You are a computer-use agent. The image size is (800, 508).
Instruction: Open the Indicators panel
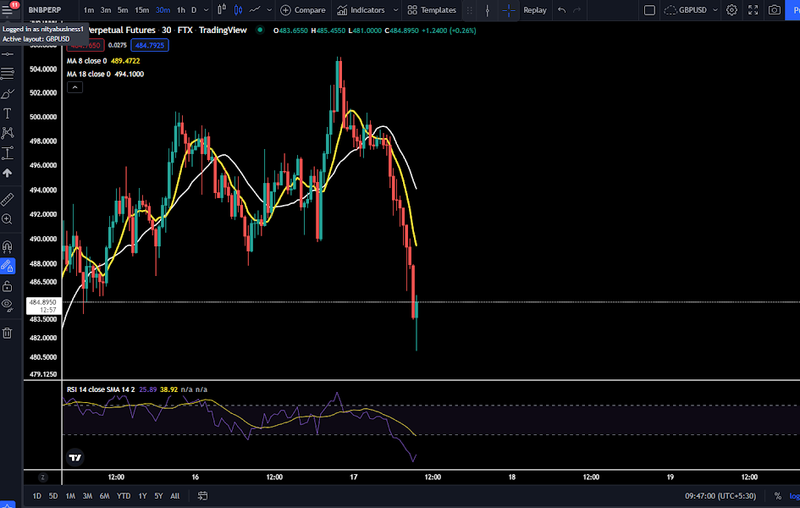point(361,10)
